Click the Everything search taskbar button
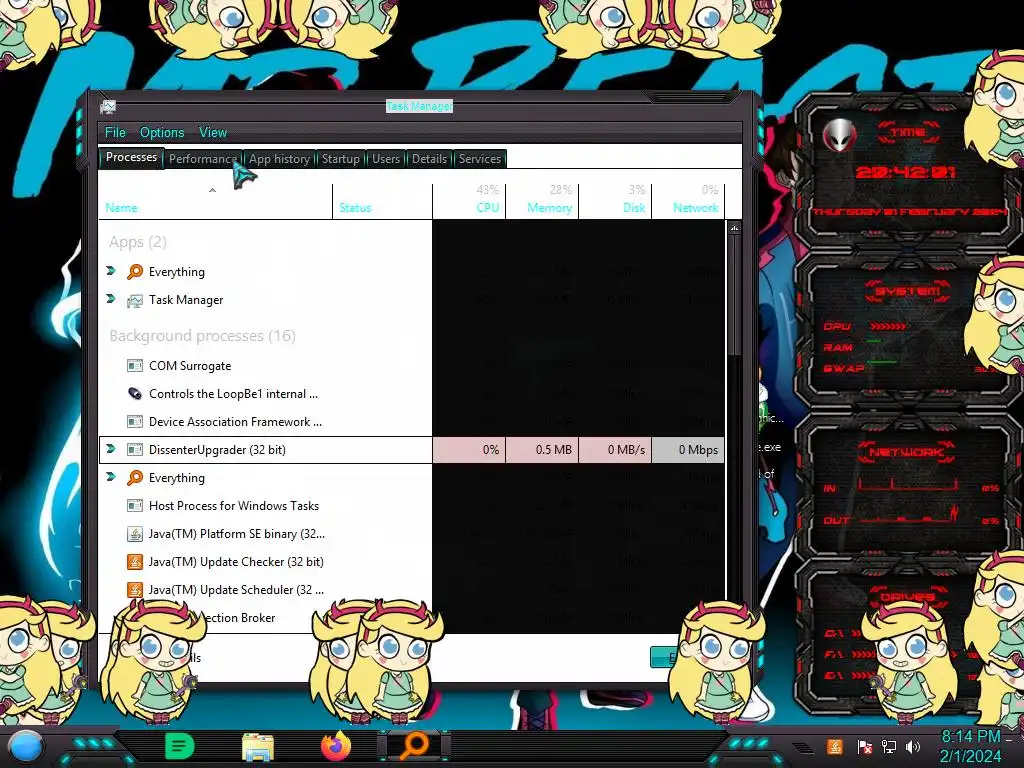Screen dimensions: 1024x768 pos(414,746)
